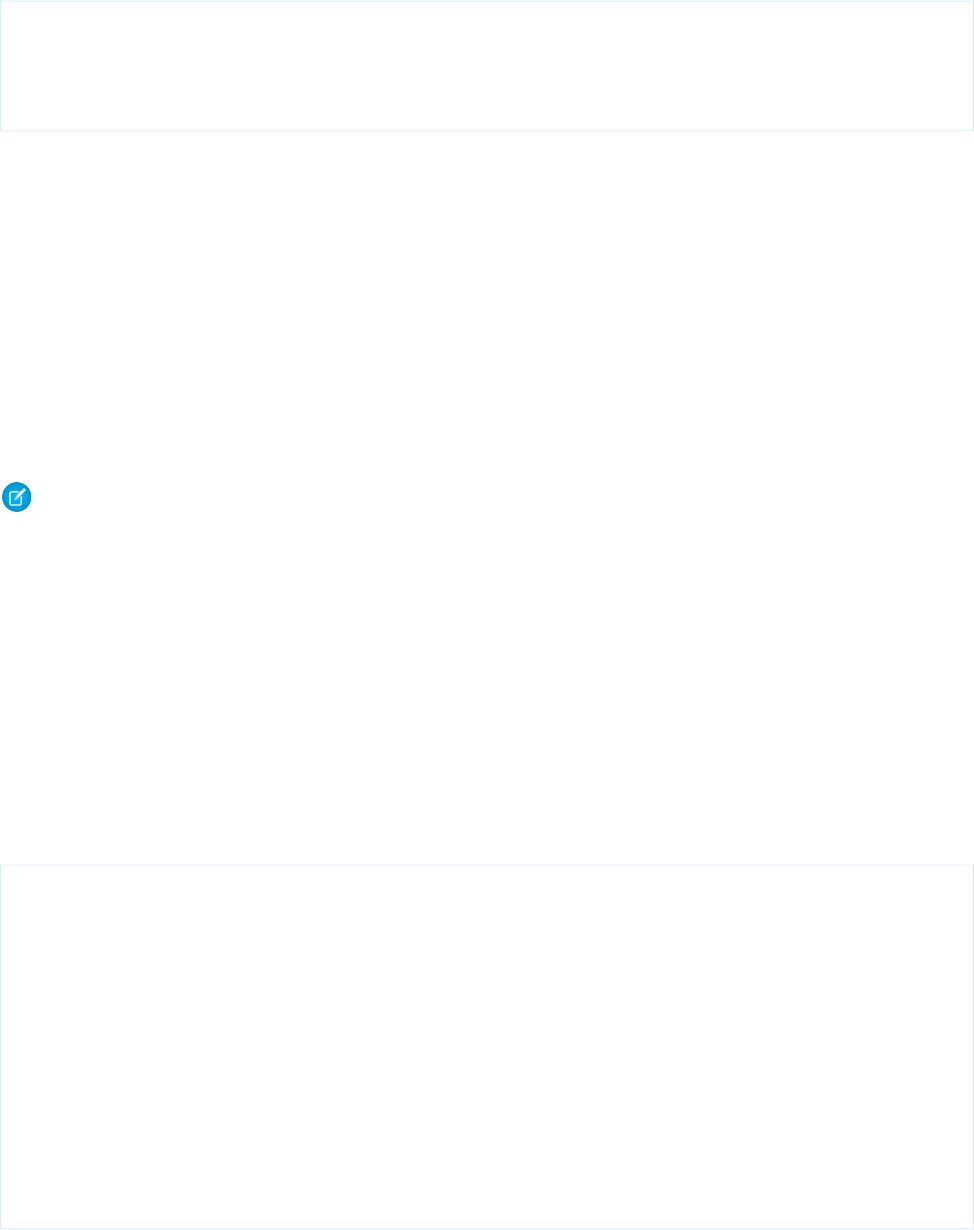The width and height of the screenshot is (974, 1230).
Task: Click inside the top empty bordered box
Action: (487, 65)
